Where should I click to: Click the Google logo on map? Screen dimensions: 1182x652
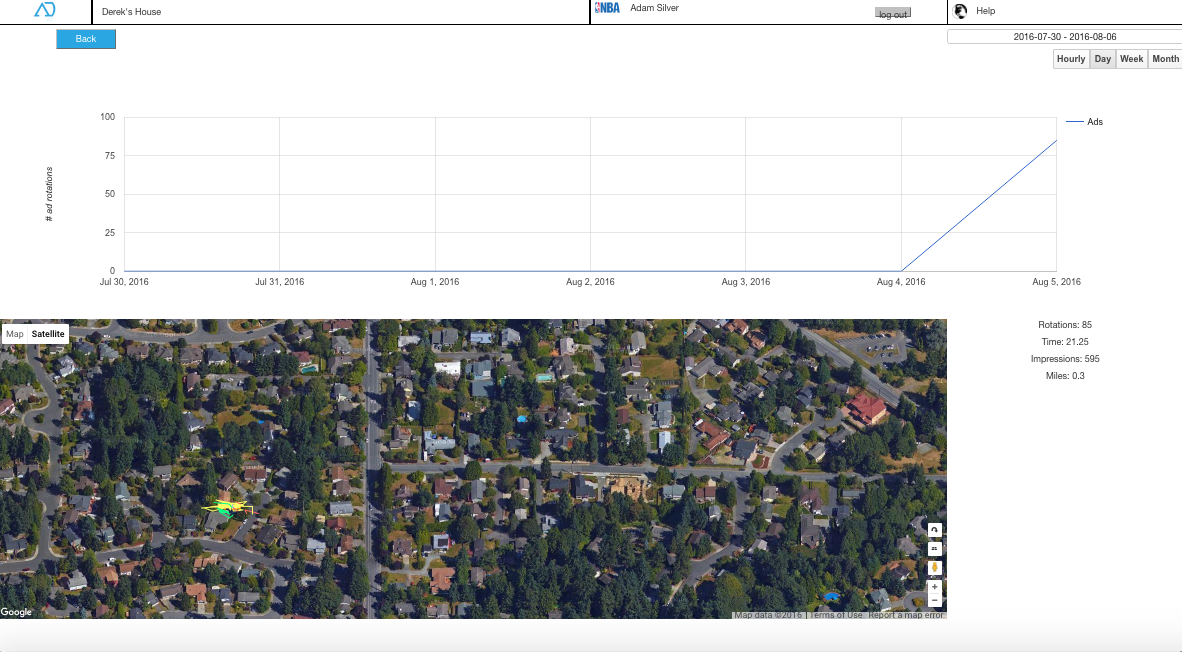(x=17, y=612)
